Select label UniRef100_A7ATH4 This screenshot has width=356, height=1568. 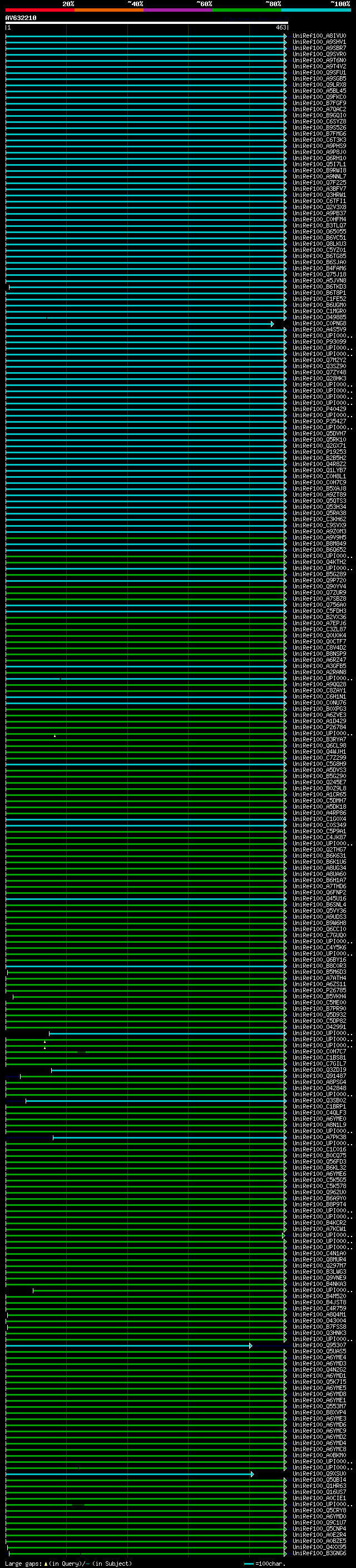[x=319, y=978]
